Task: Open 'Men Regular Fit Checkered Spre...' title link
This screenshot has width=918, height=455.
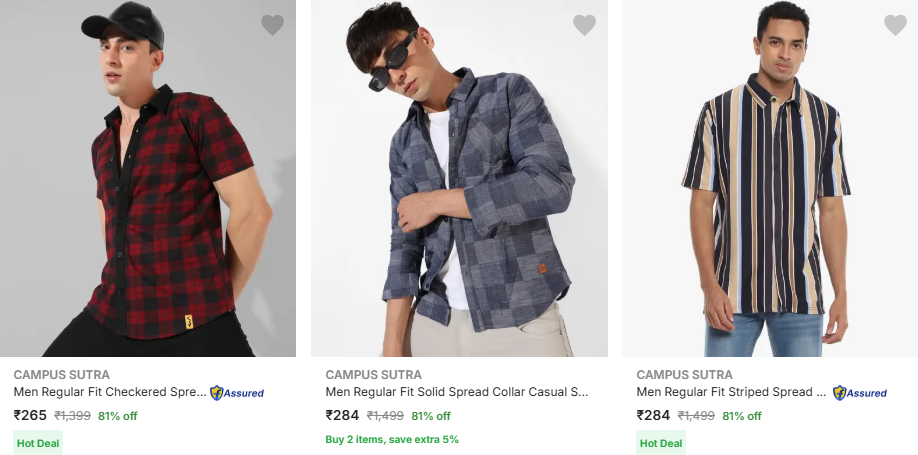Action: (110, 392)
